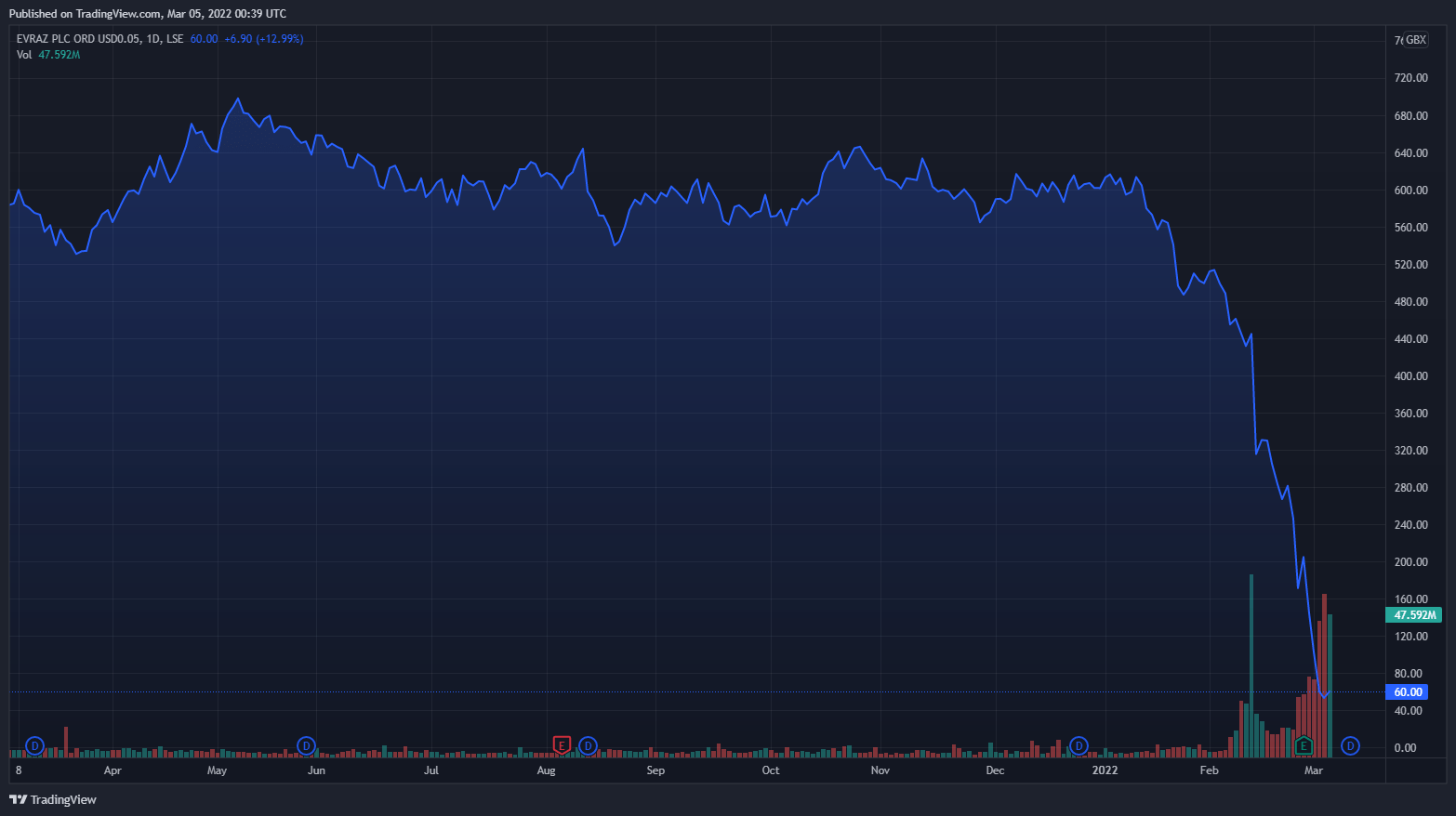
Task: Click the 520.00 price axis label
Action: 1410,265
